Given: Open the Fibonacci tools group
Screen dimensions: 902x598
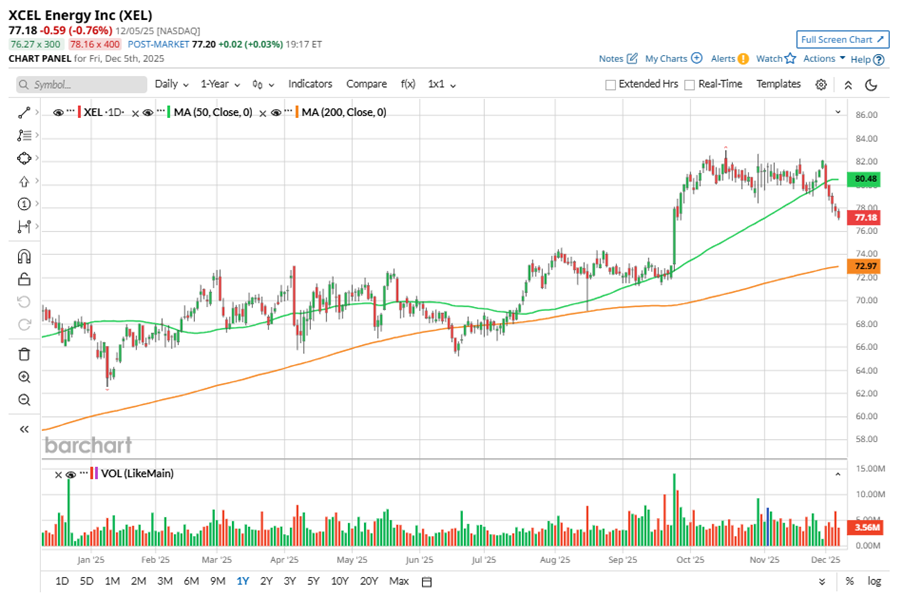Looking at the screenshot, I should pos(24,135).
